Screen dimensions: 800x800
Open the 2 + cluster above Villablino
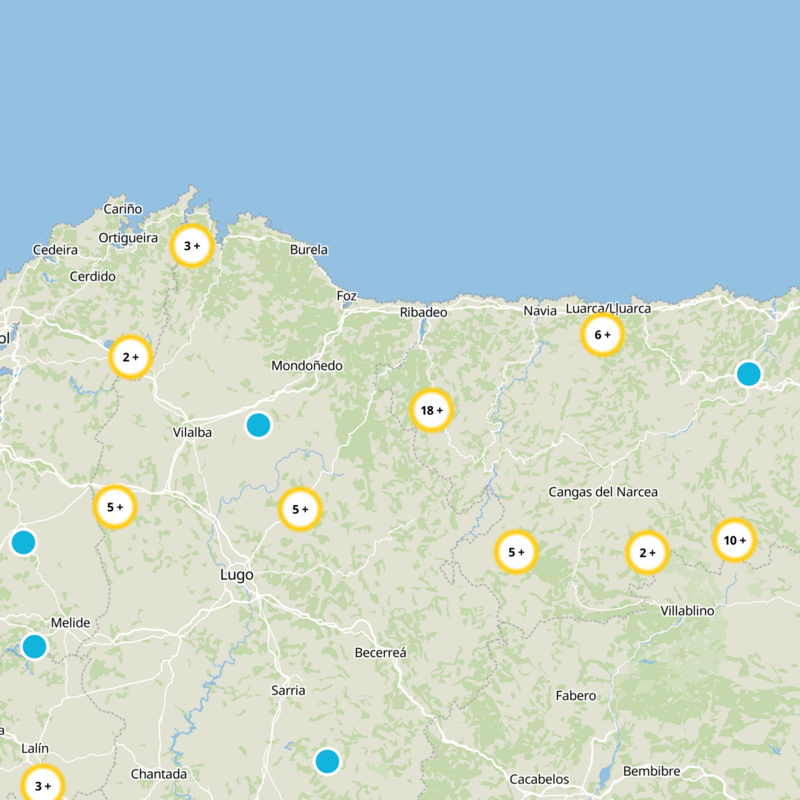[x=647, y=553]
